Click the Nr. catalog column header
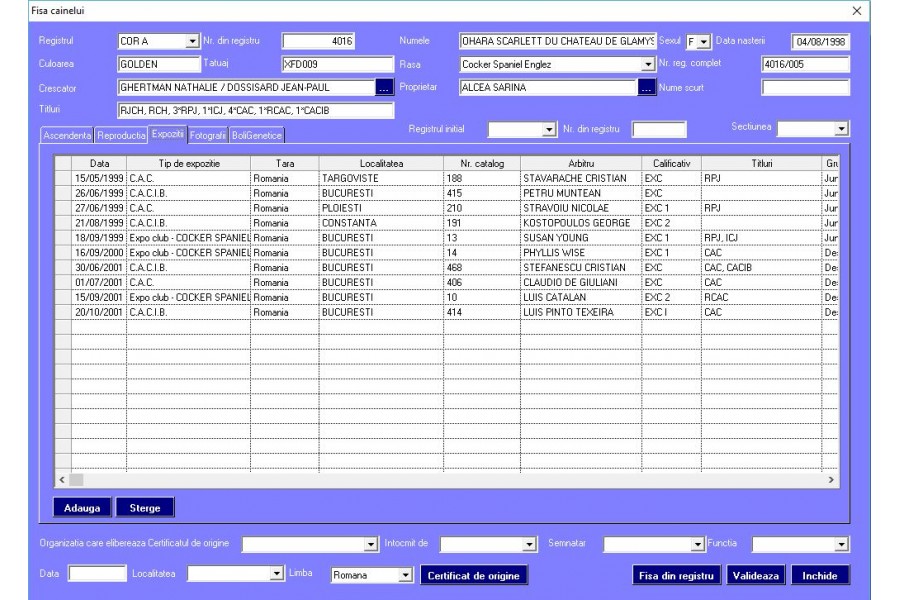This screenshot has height=600, width=900. point(482,164)
